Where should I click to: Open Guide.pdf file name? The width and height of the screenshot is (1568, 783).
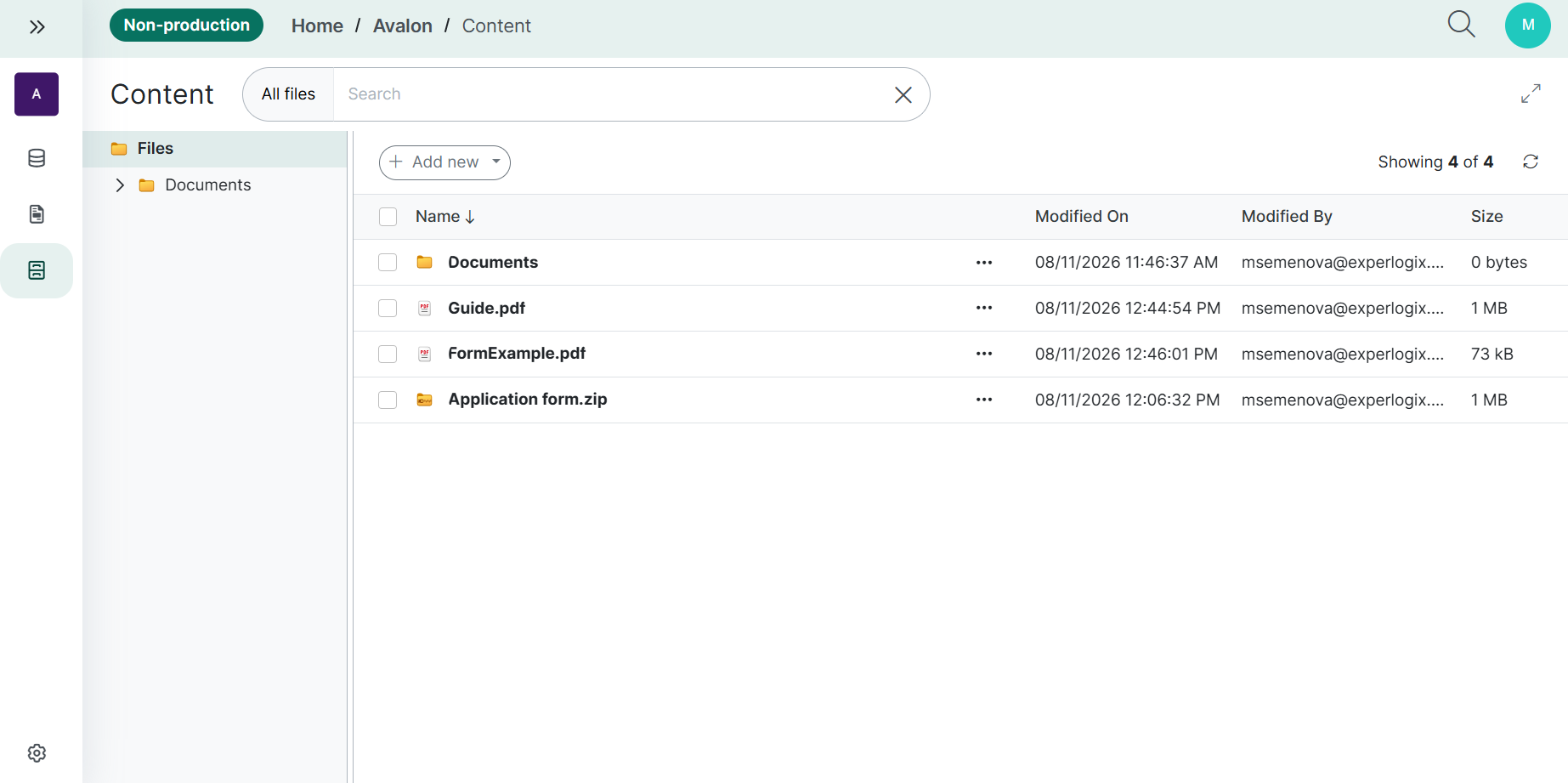point(487,308)
